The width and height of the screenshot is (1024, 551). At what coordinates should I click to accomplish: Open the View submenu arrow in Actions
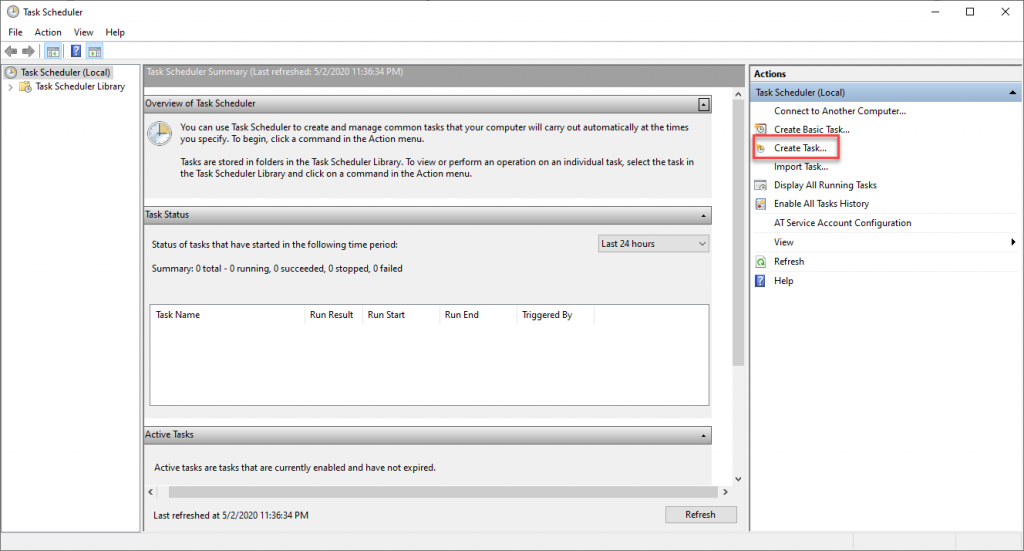pyautogui.click(x=1013, y=242)
